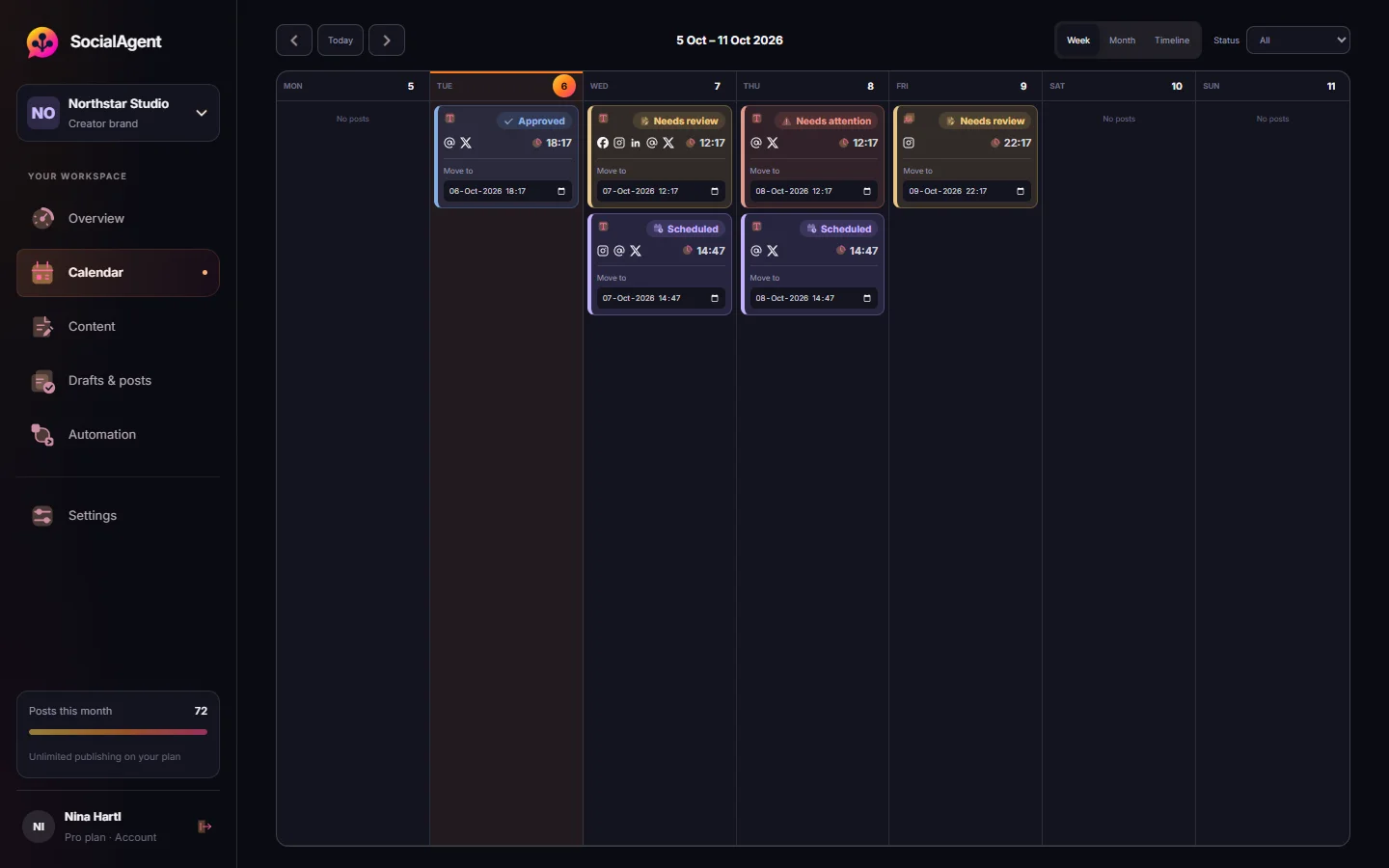Click the Instagram icon on Friday 22:17 post
The image size is (1389, 868).
909,143
